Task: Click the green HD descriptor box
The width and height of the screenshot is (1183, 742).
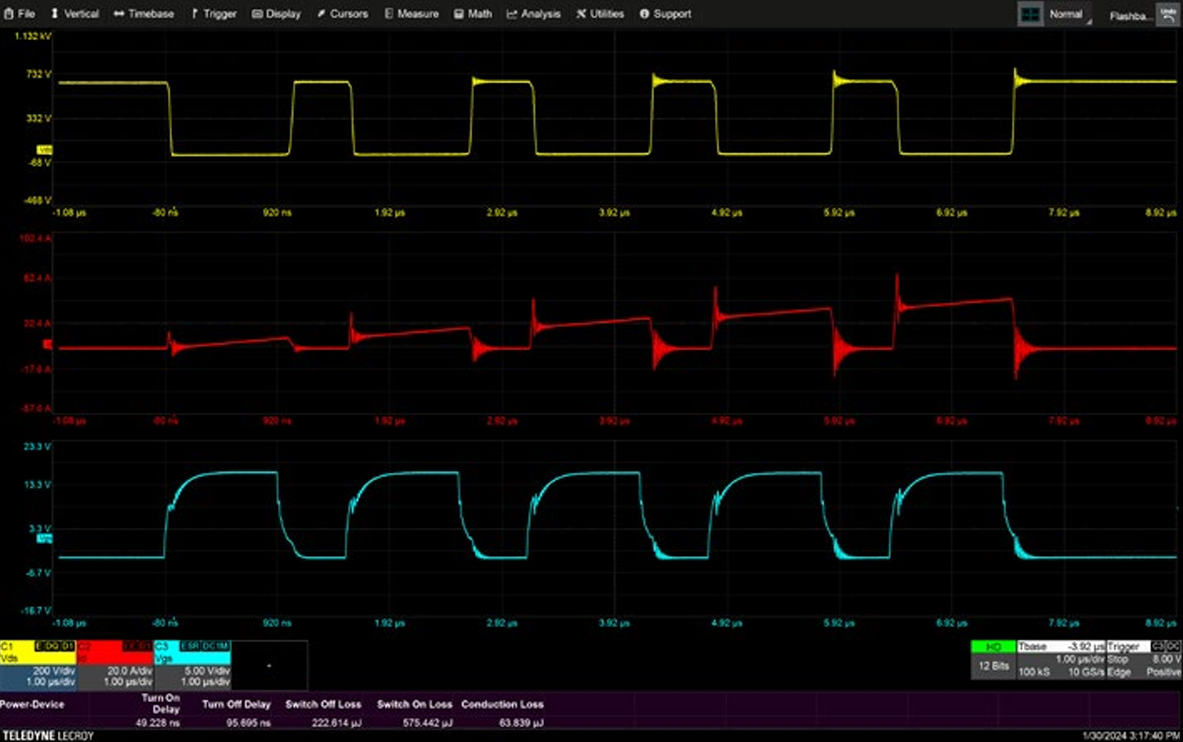Action: (993, 647)
